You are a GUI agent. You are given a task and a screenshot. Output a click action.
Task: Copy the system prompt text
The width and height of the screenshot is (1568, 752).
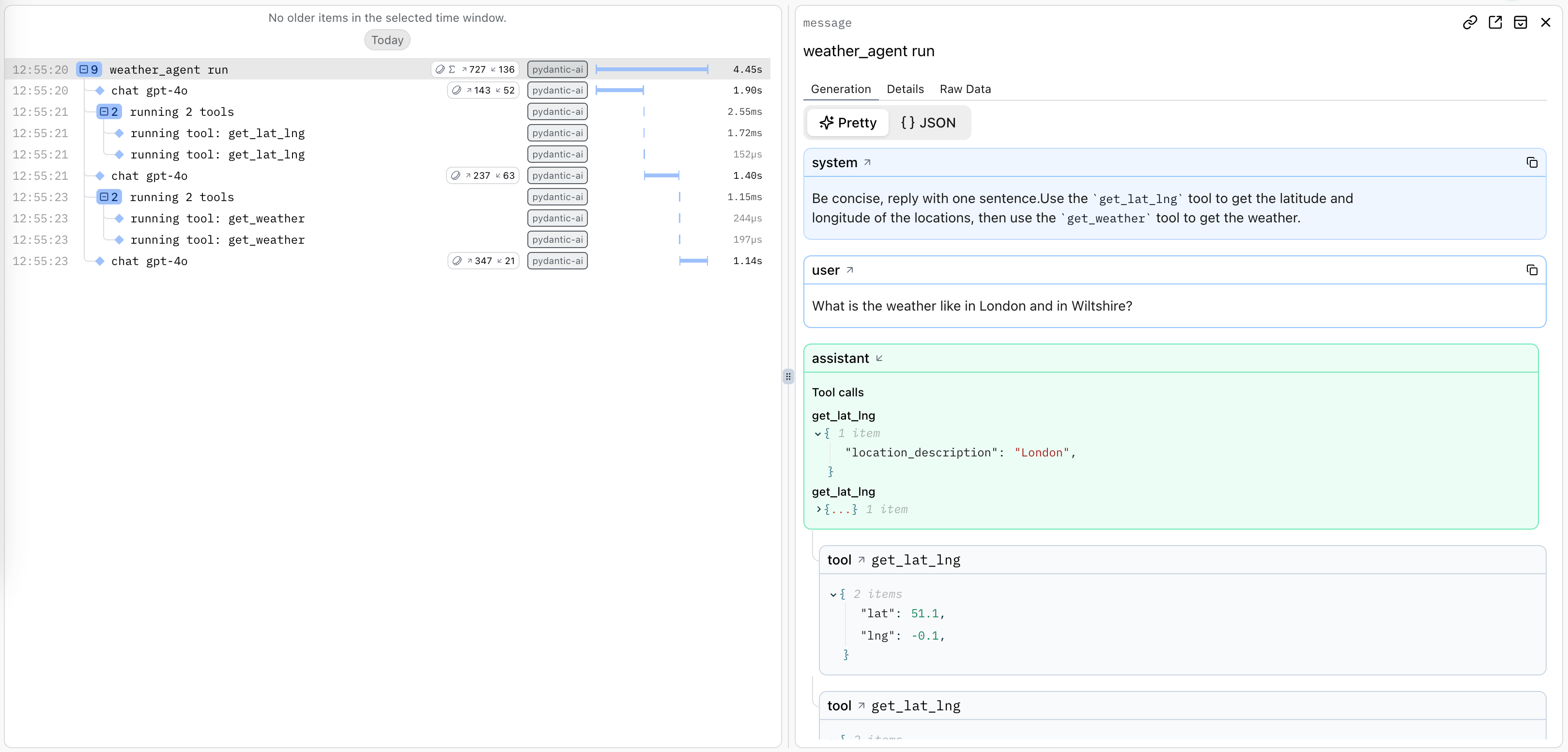(1532, 163)
